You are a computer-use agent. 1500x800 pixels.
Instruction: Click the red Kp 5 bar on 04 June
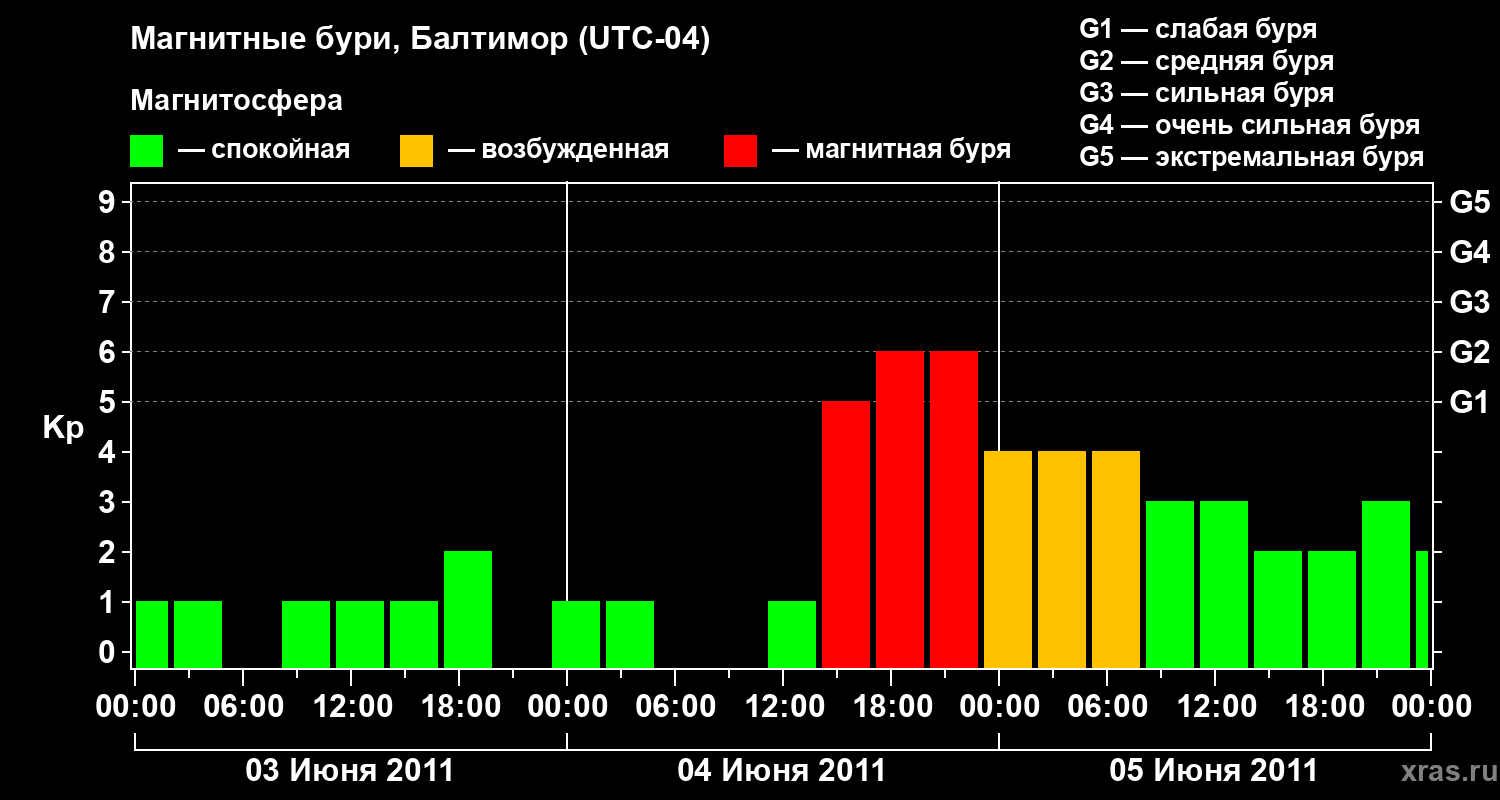[846, 535]
